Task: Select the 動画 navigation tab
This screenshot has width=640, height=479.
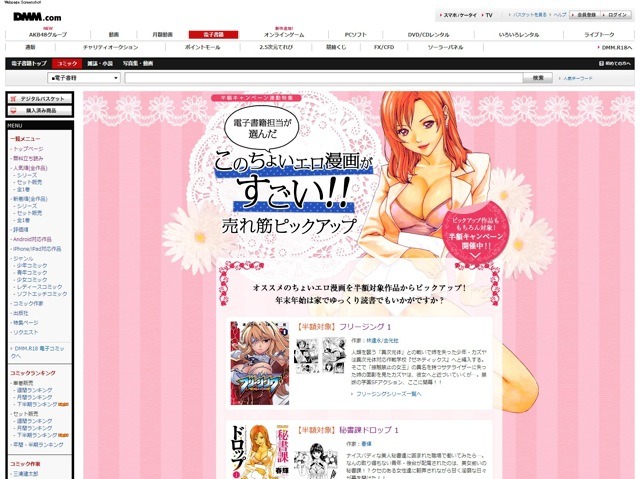Action: pyautogui.click(x=114, y=35)
